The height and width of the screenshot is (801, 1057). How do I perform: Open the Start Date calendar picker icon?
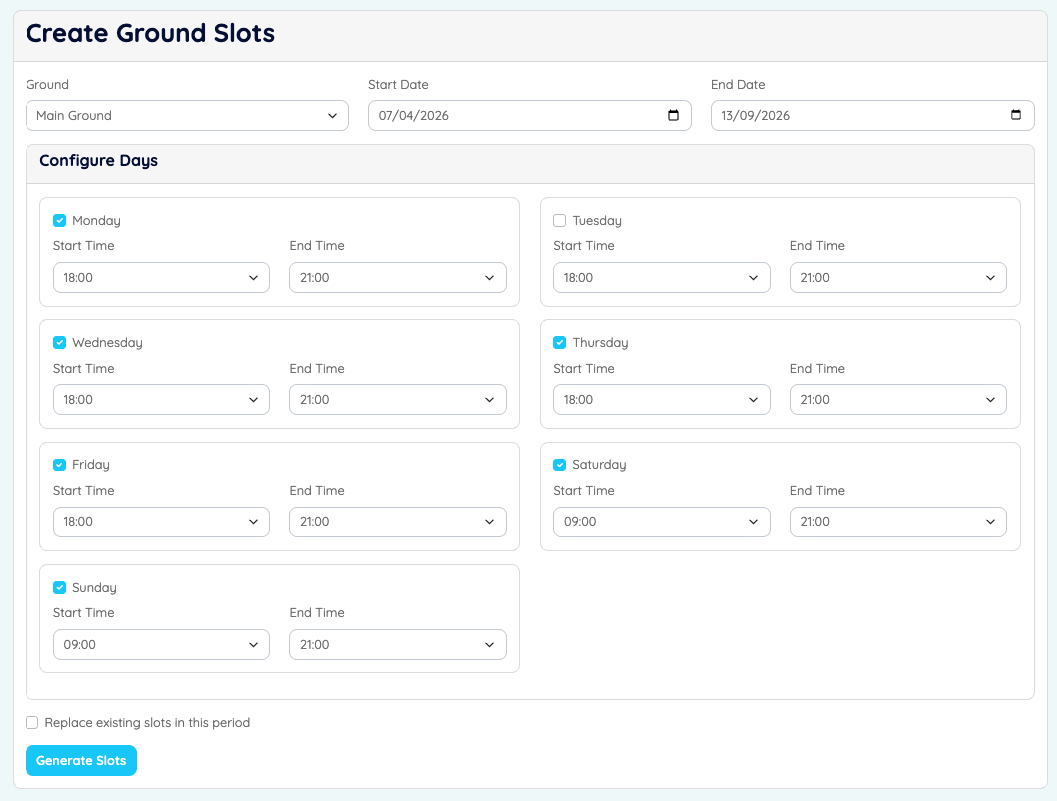675,115
